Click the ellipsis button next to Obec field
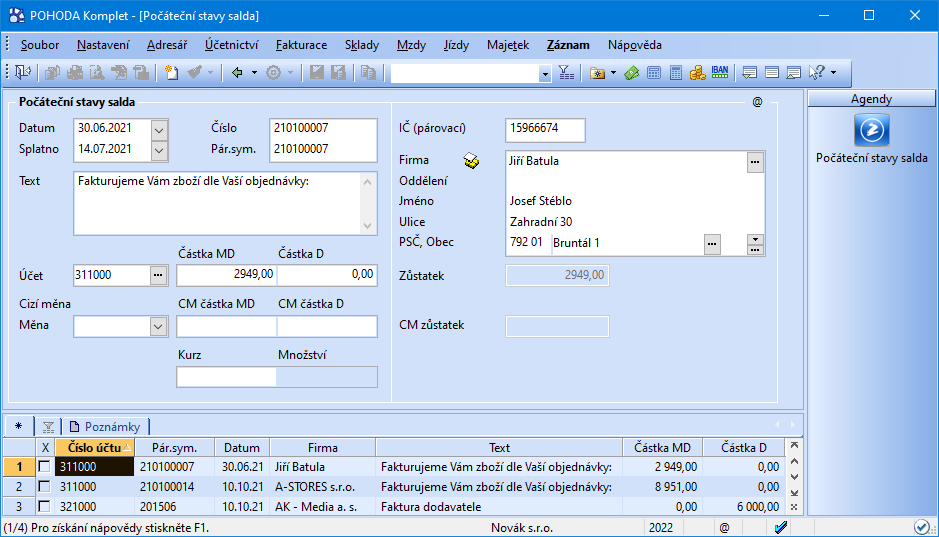Image resolution: width=939 pixels, height=537 pixels. coord(712,244)
